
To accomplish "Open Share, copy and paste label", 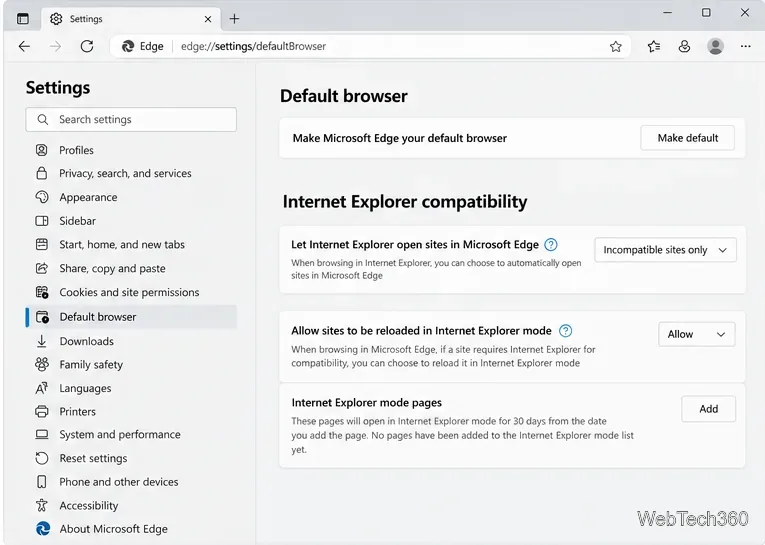I will pyautogui.click(x=112, y=268).
